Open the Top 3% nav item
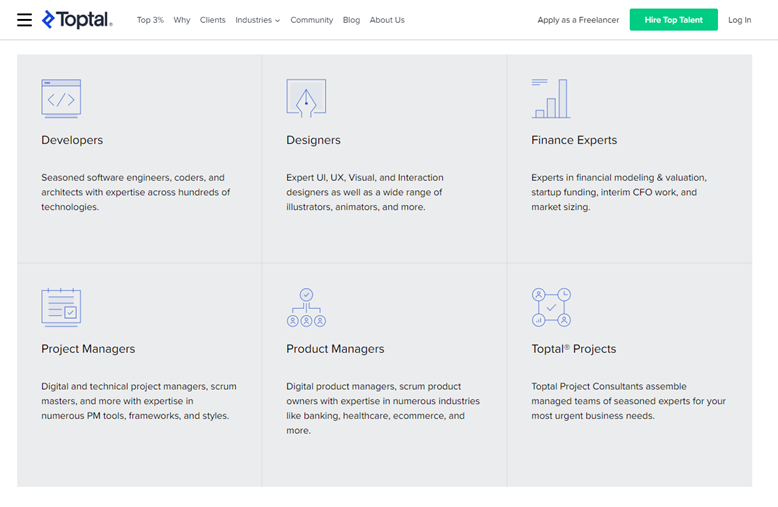778x507 pixels. click(x=150, y=20)
